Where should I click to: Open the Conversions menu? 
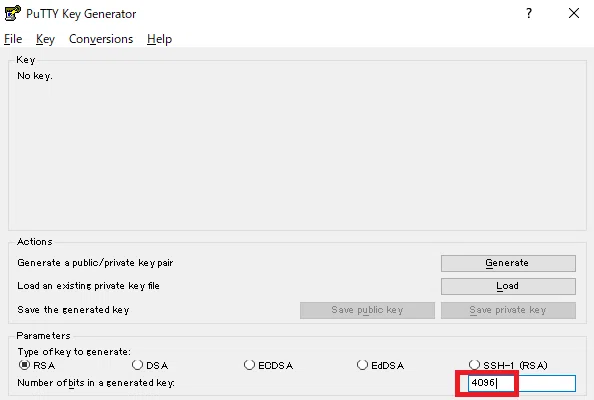tap(101, 39)
